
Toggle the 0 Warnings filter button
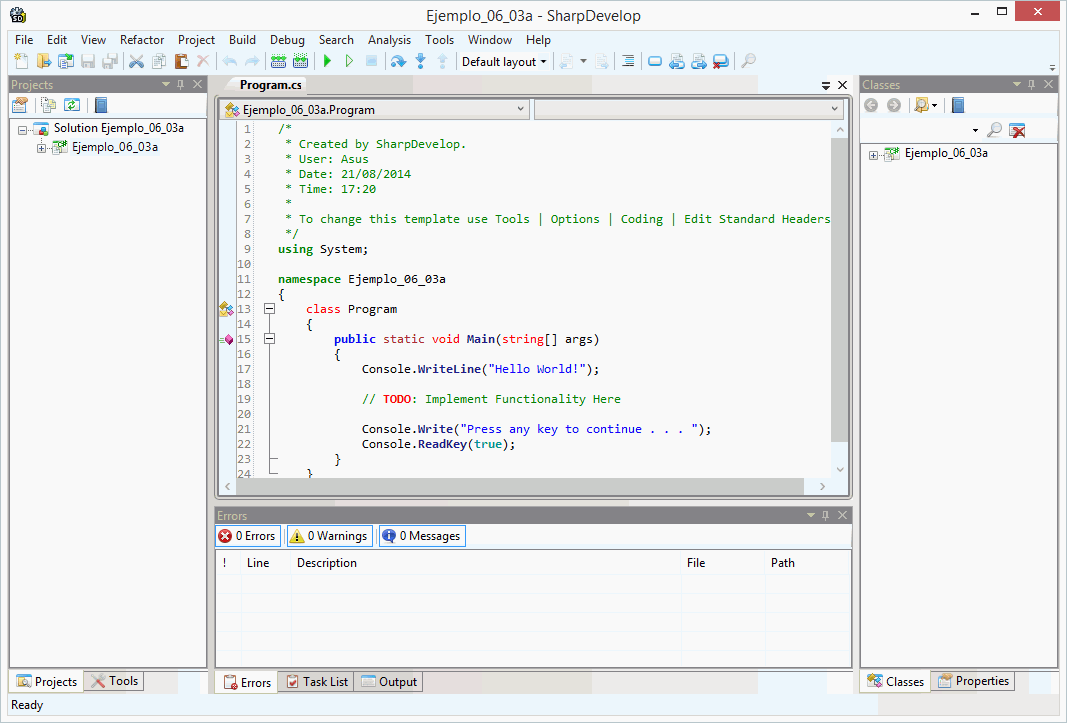click(329, 536)
